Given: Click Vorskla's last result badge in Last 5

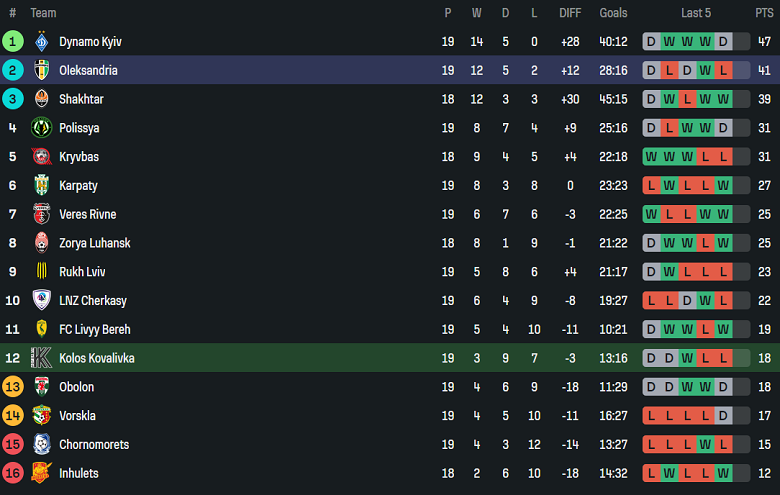Looking at the screenshot, I should (x=723, y=416).
